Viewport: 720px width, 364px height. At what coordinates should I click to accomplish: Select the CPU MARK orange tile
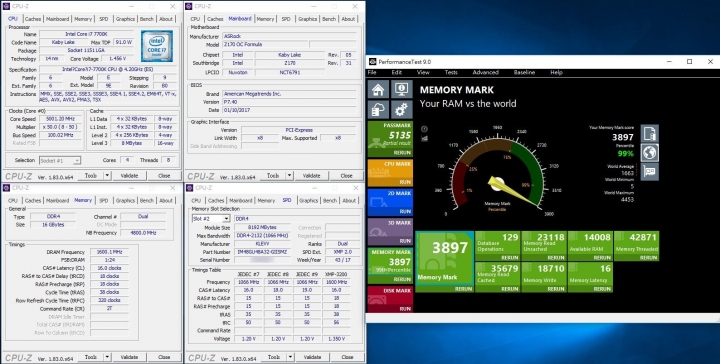[390, 173]
